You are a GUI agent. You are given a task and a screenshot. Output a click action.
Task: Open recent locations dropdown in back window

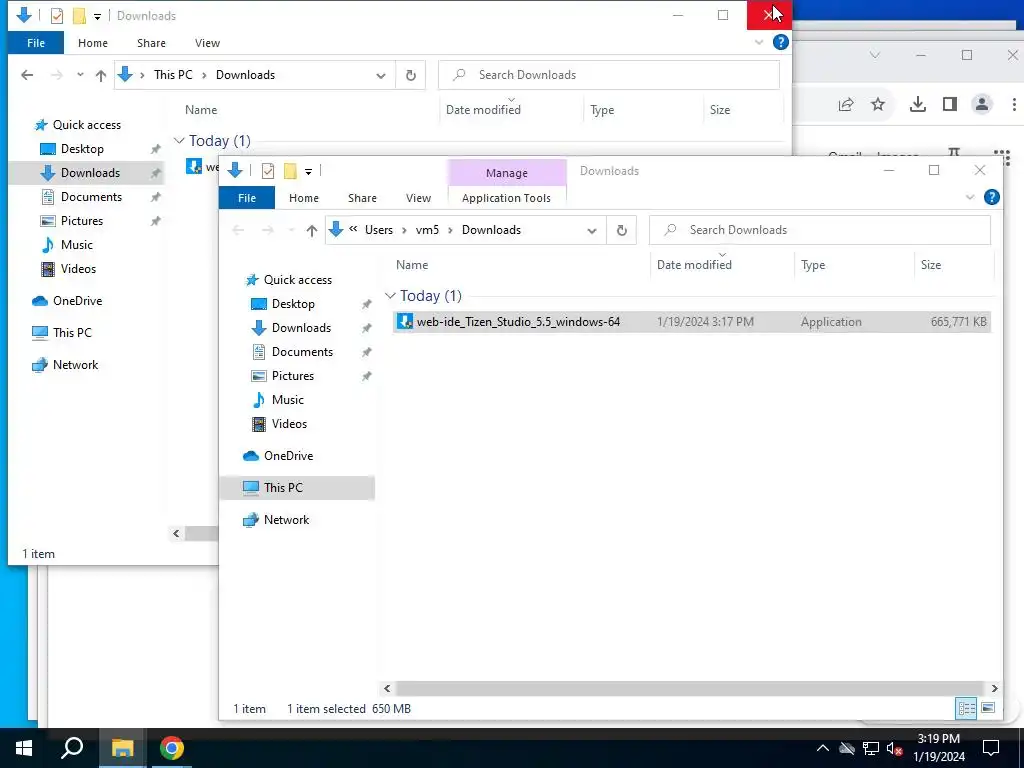80,75
